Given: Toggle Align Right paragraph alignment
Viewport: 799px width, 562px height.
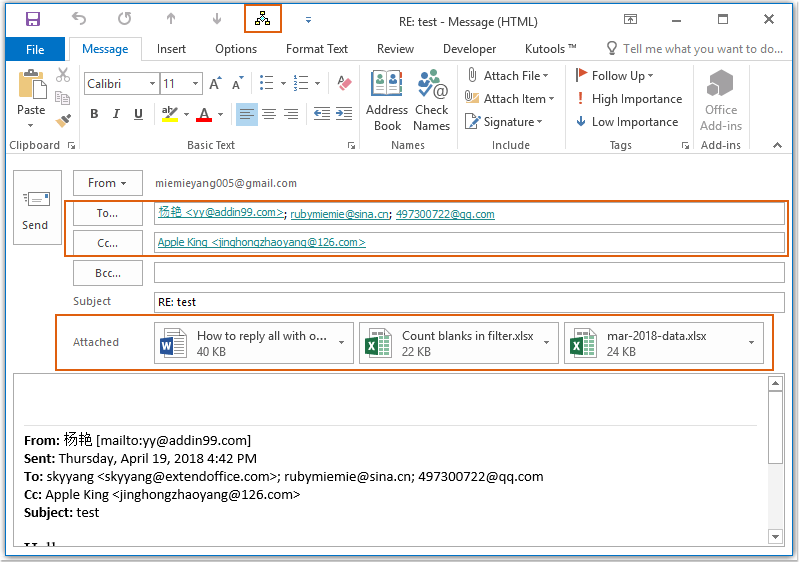Looking at the screenshot, I should pos(291,114).
